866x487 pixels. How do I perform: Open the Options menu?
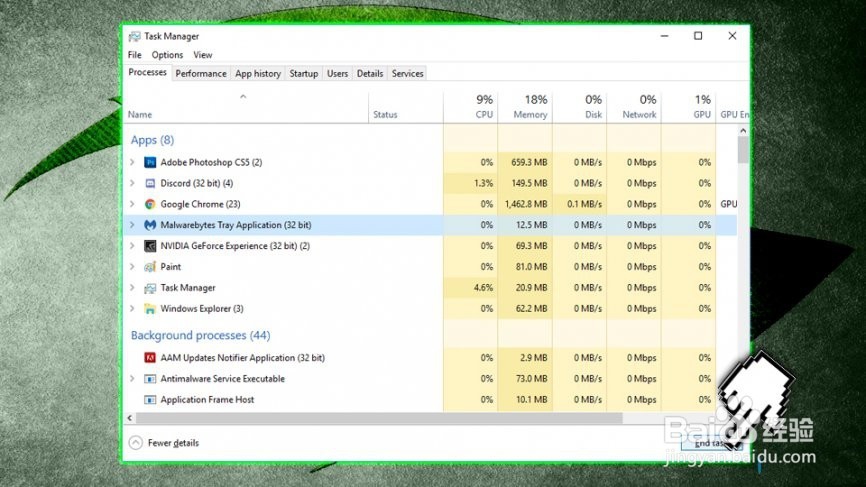167,55
